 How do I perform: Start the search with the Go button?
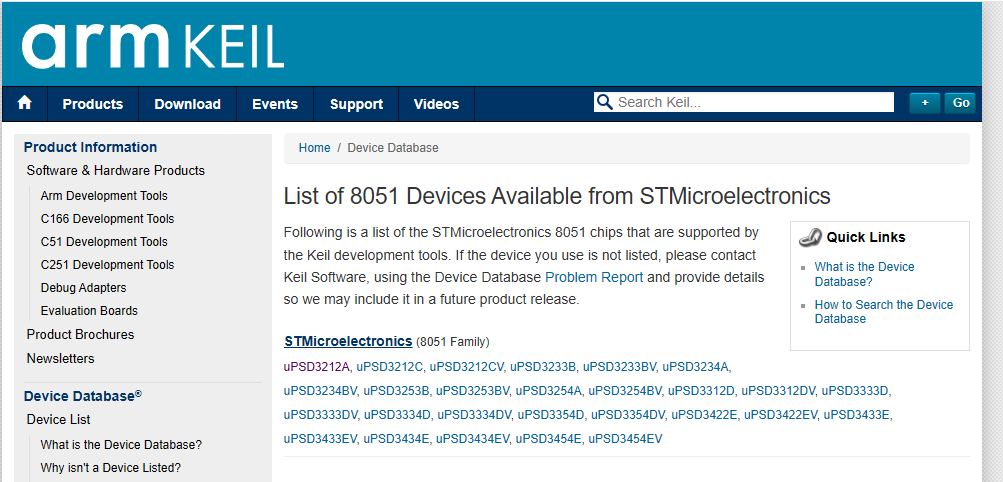pos(960,103)
